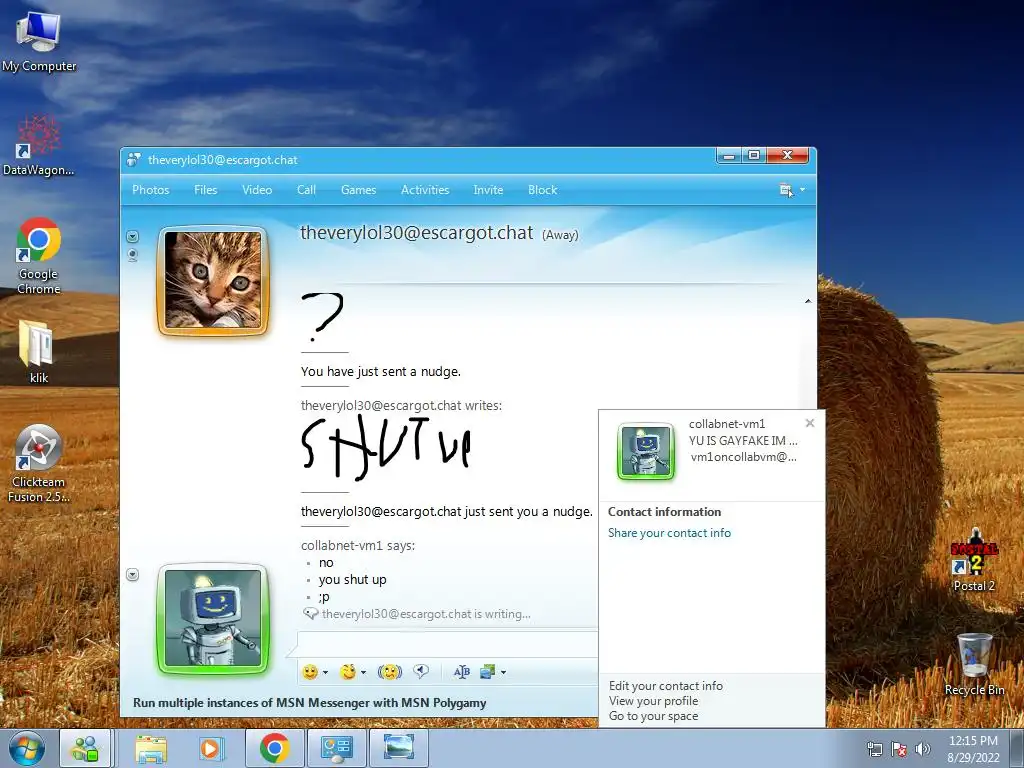Click the robot avatar in the contact card
Viewport: 1024px width, 768px height.
tap(646, 451)
